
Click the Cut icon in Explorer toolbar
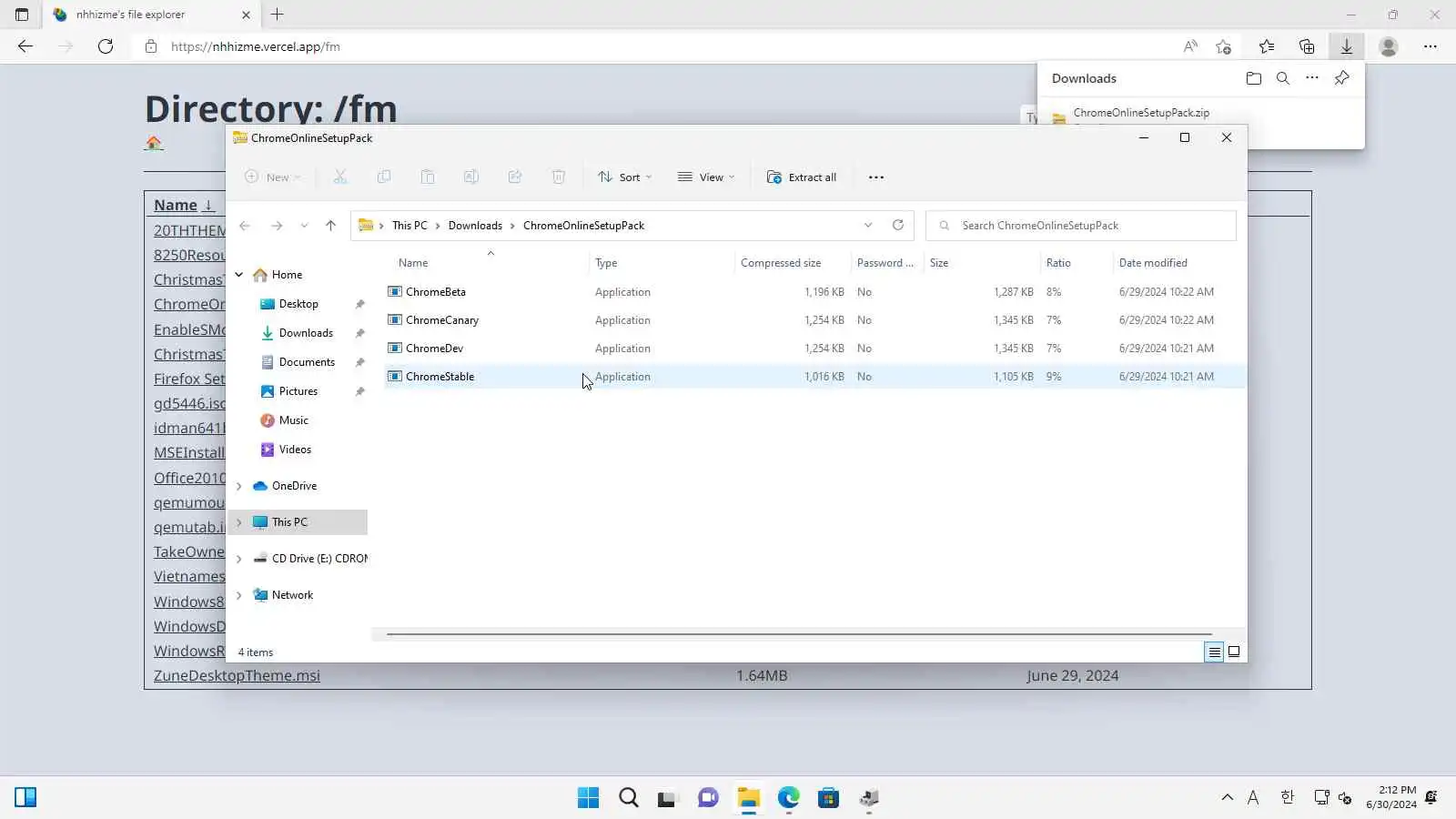[340, 177]
